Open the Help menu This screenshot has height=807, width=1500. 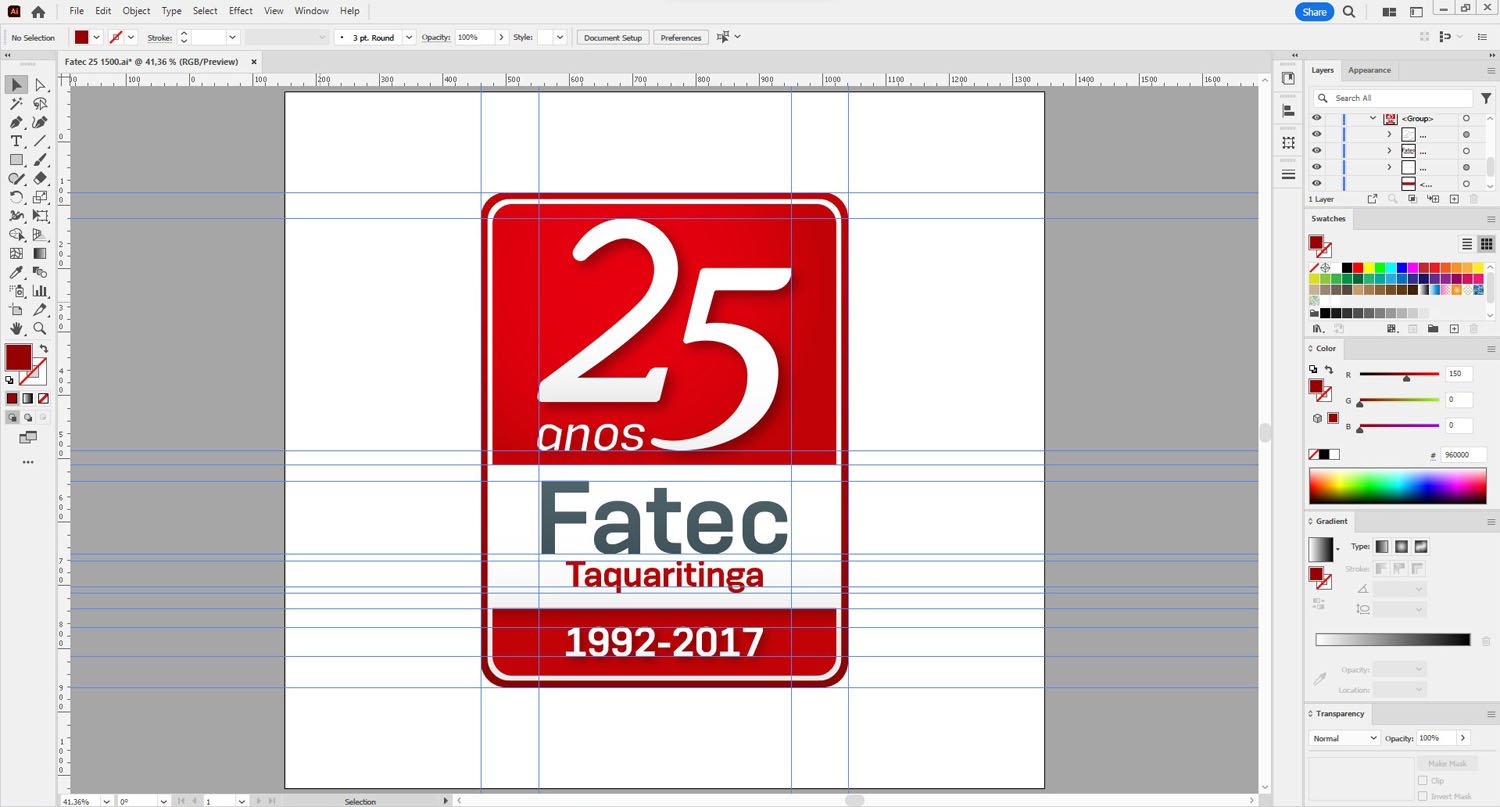coord(349,11)
